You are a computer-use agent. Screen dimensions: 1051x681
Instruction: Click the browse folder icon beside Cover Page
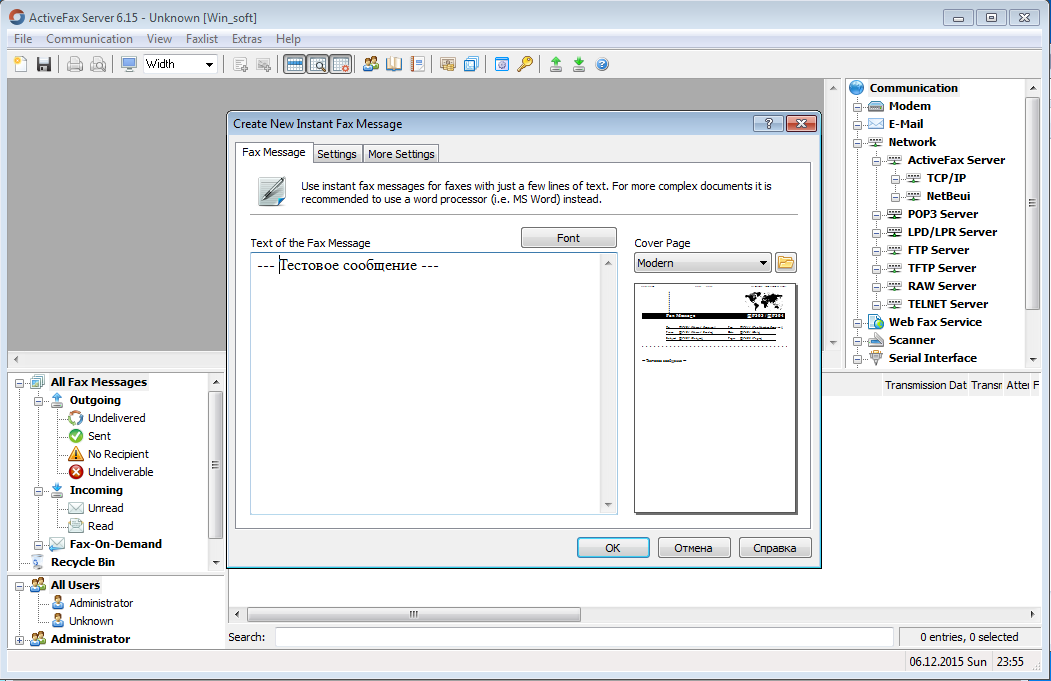786,263
